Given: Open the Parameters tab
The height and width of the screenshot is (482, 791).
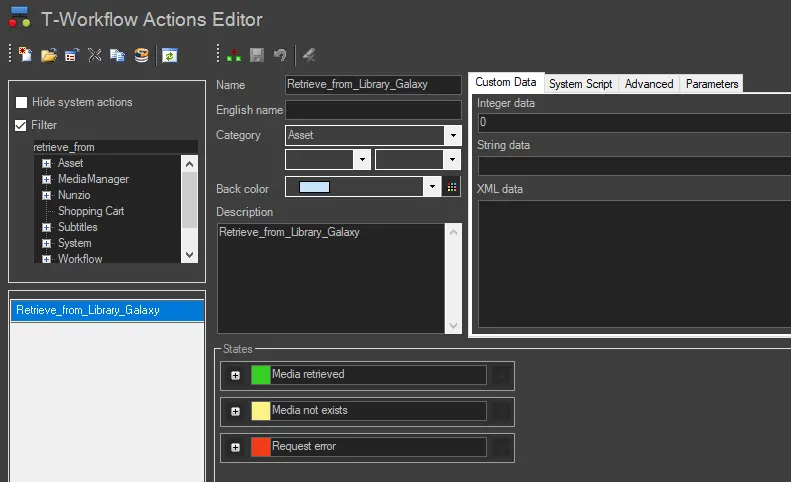Looking at the screenshot, I should (711, 84).
